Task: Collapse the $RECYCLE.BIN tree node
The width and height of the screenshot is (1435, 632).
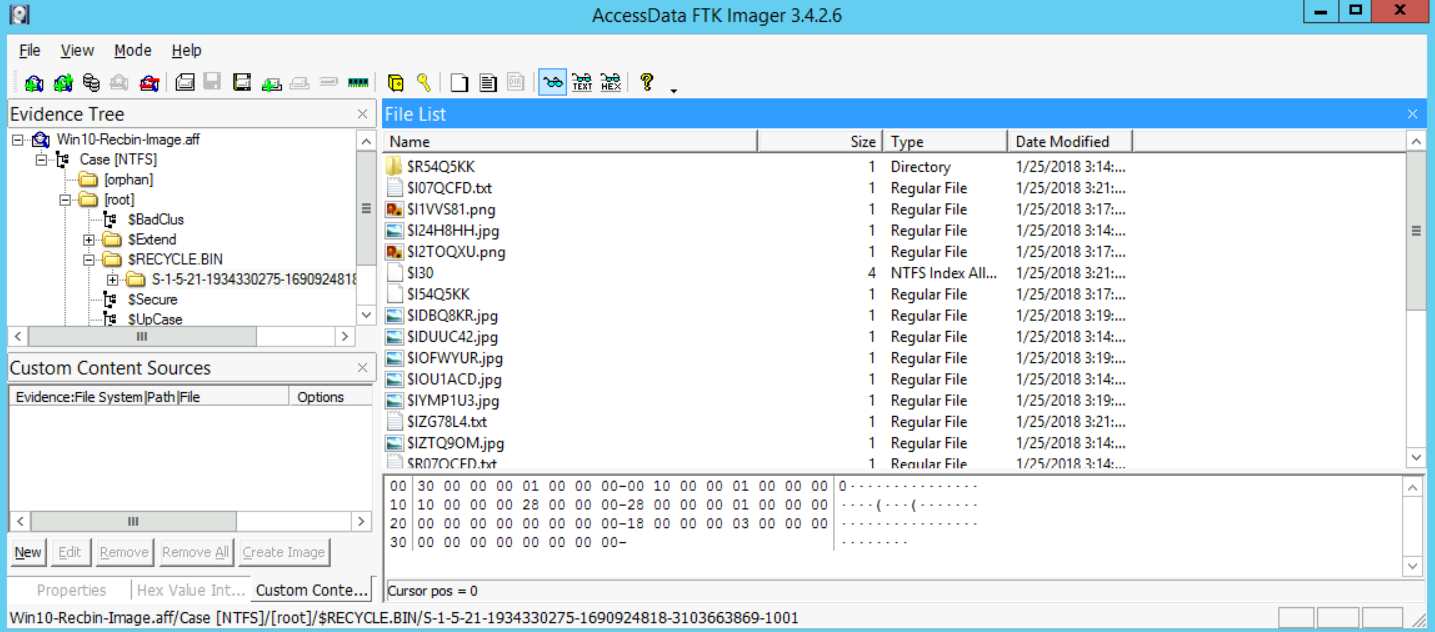Action: click(x=89, y=260)
